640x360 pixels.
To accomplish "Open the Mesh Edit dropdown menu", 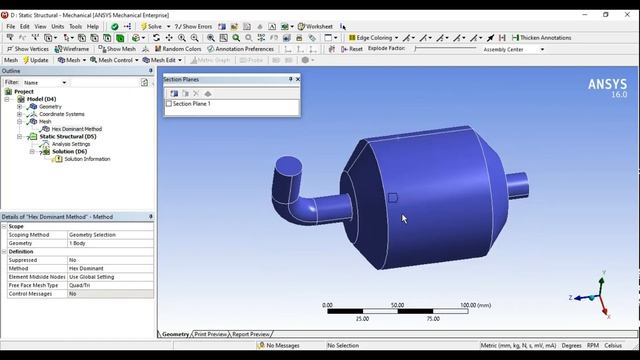I will tap(162, 60).
